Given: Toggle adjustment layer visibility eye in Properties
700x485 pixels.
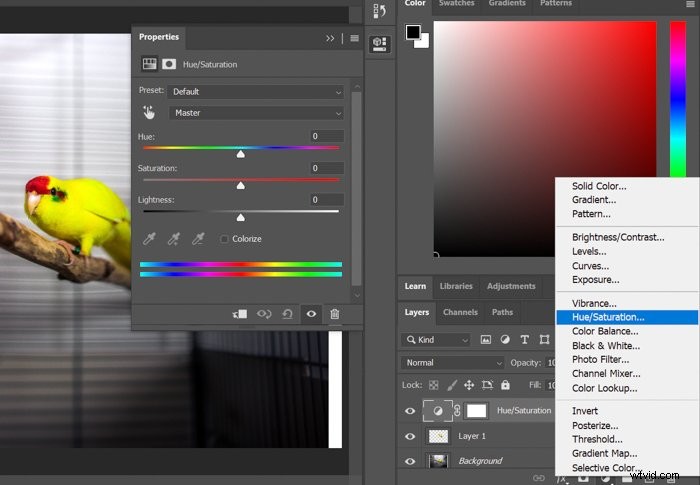Looking at the screenshot, I should coord(311,314).
